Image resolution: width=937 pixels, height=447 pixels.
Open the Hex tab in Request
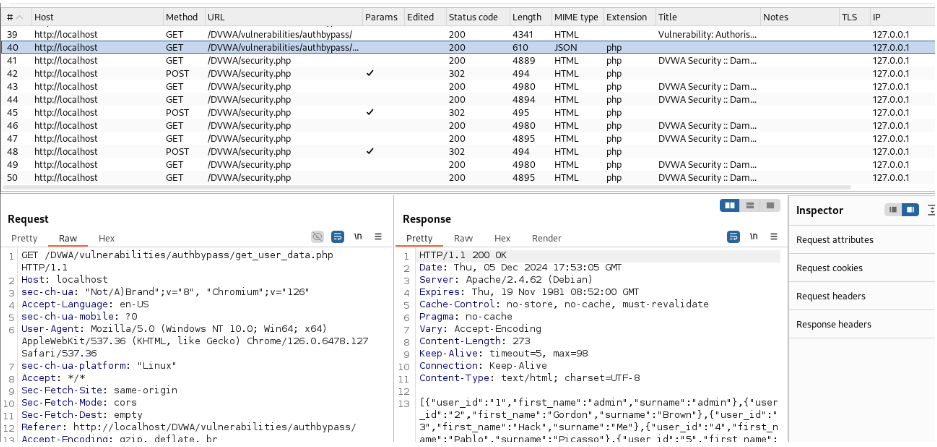coord(106,239)
